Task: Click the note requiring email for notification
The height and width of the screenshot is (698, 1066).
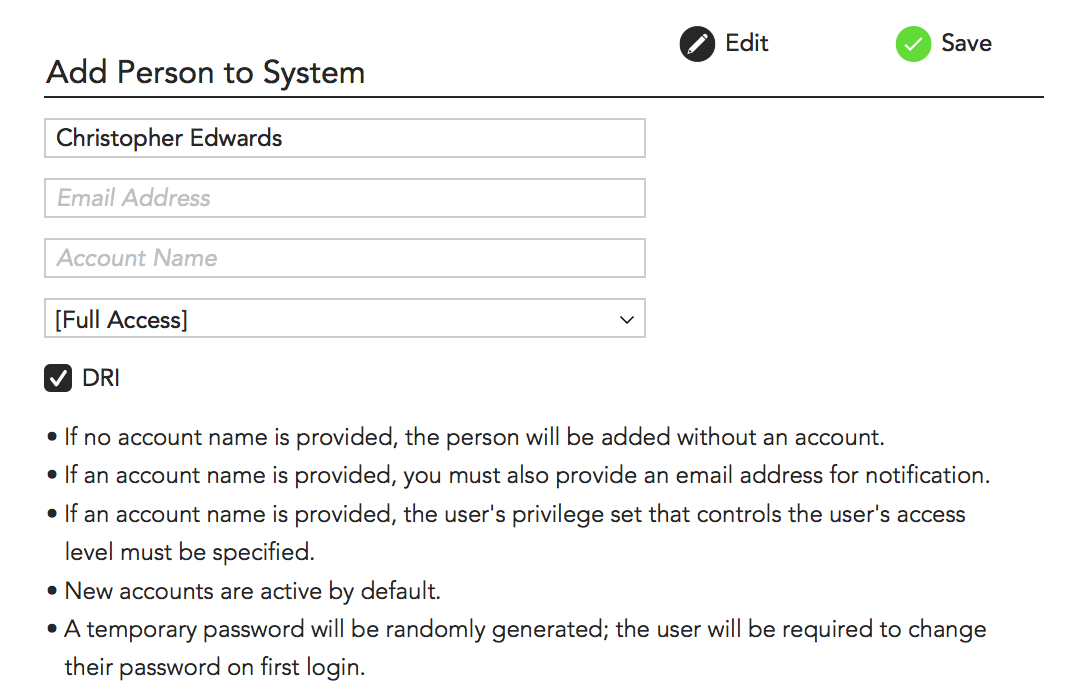Action: pos(527,475)
